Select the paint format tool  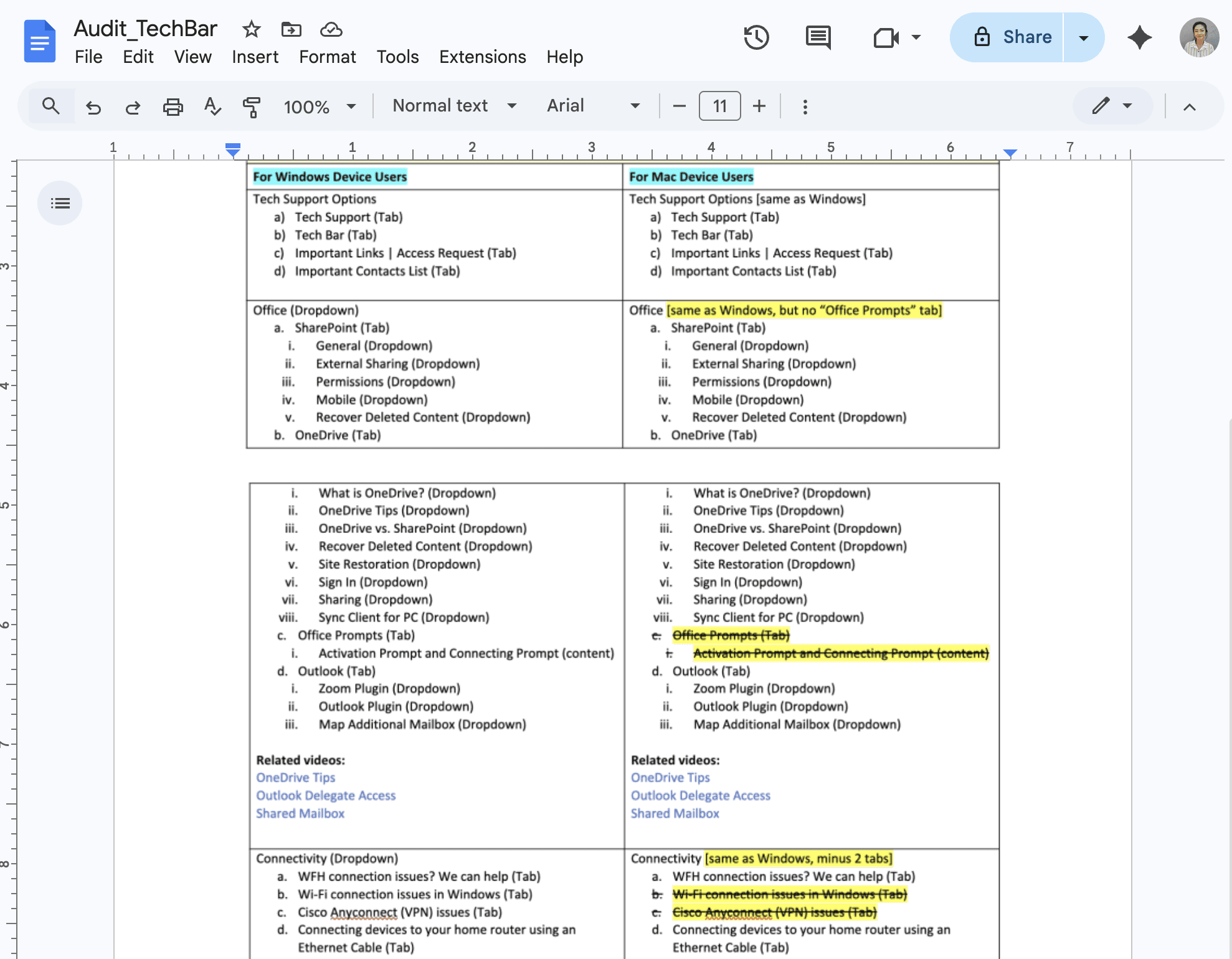(x=252, y=106)
